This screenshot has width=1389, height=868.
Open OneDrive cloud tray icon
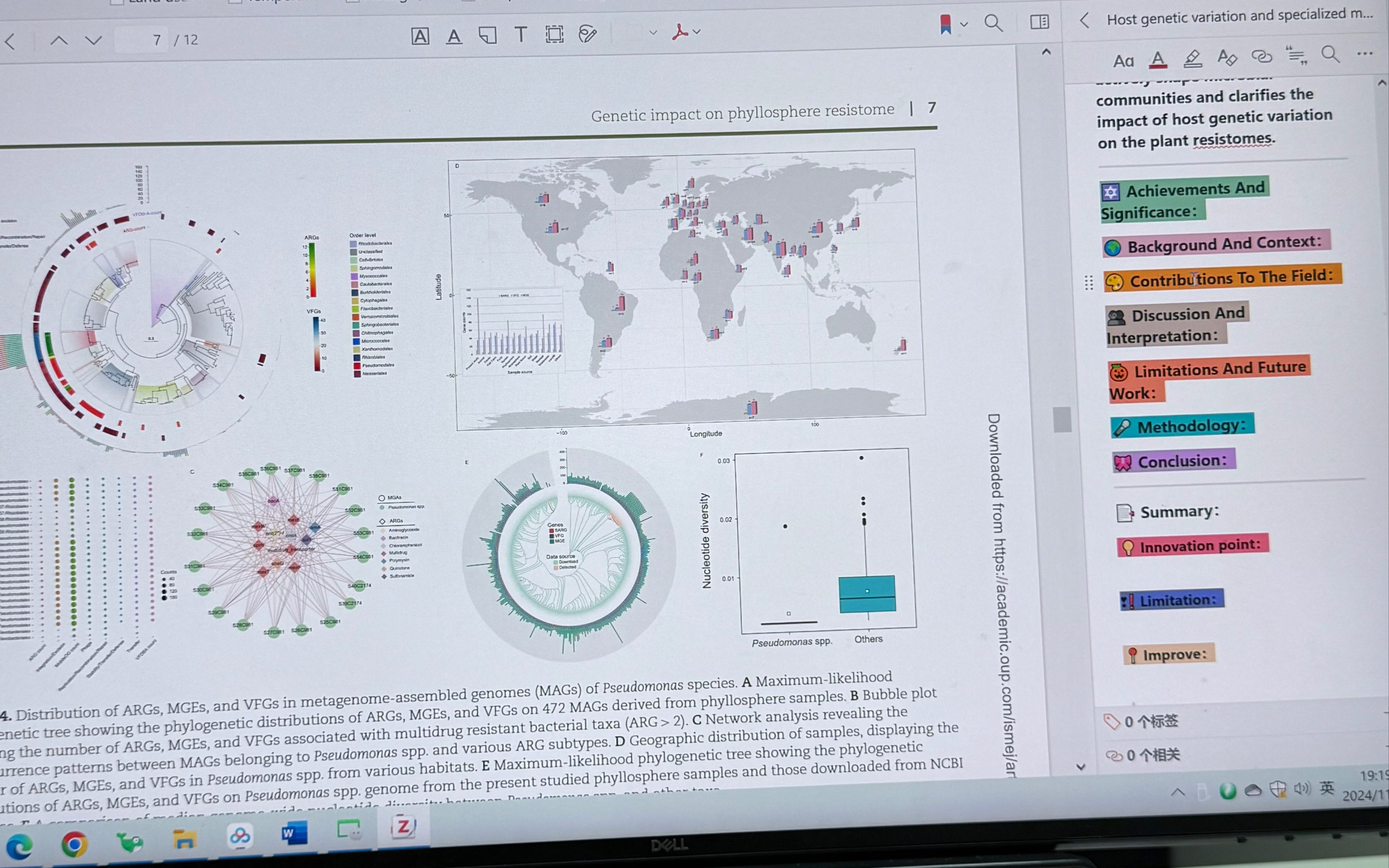pos(1252,791)
